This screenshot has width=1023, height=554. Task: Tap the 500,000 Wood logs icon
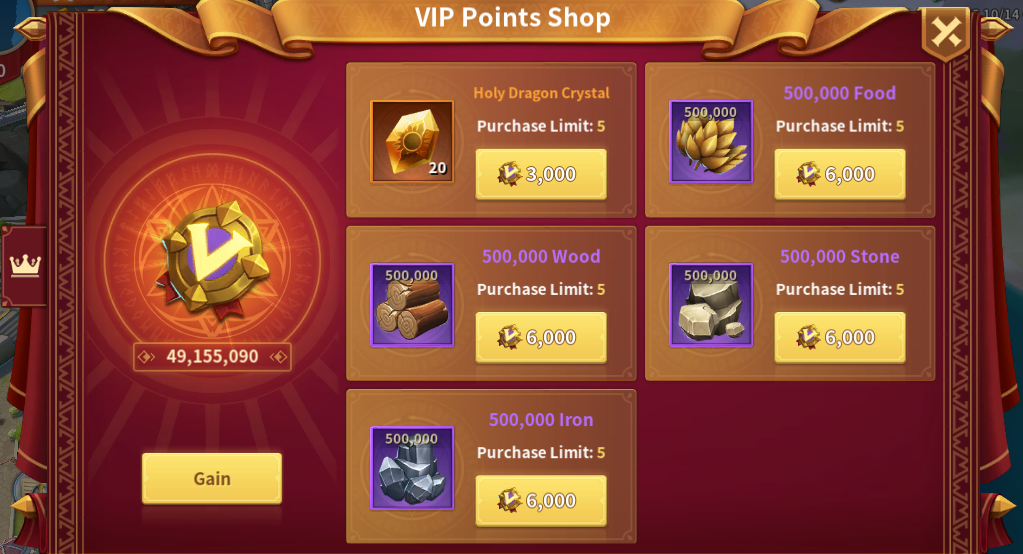click(412, 305)
